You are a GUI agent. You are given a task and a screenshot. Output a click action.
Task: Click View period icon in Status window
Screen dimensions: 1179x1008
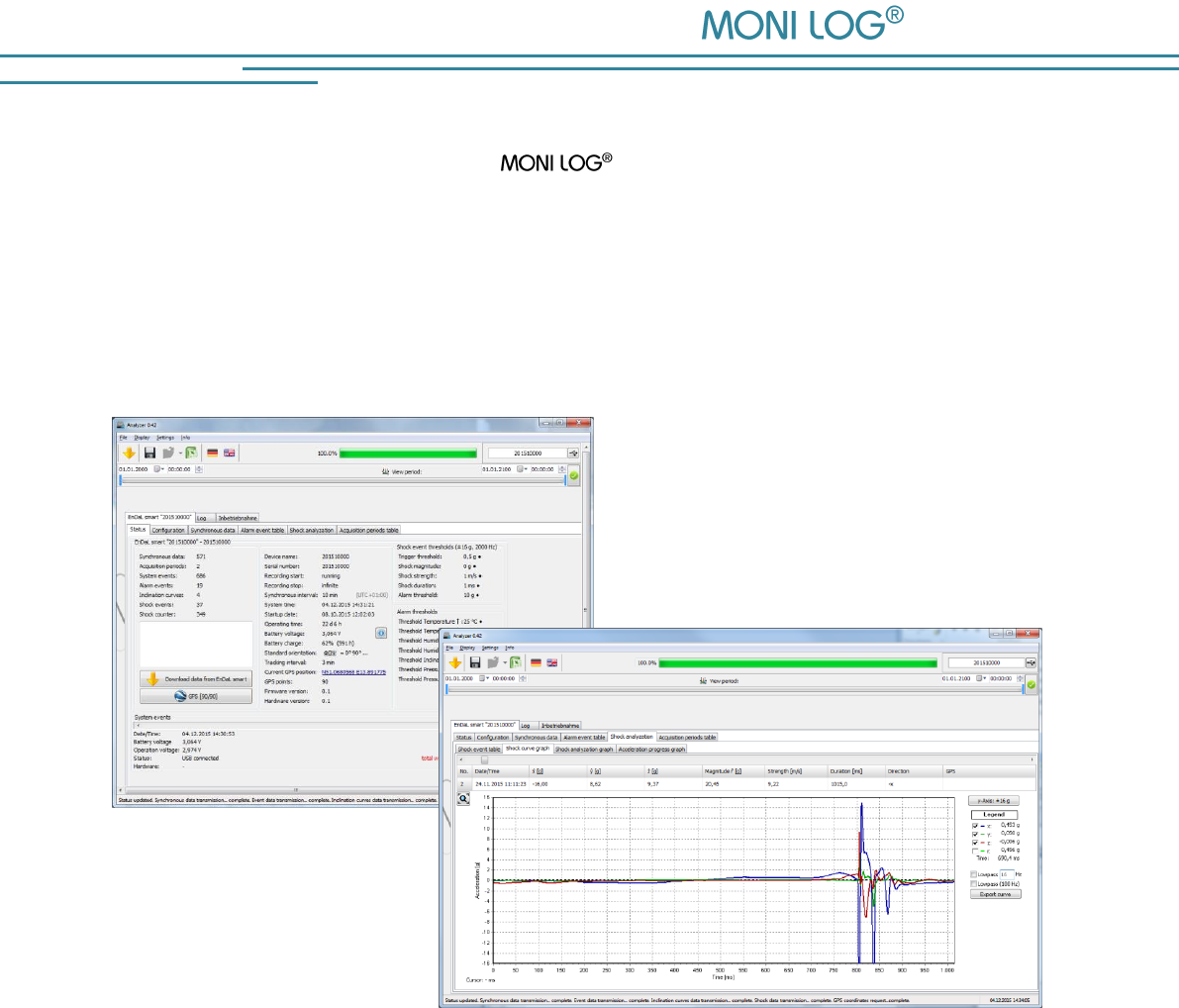(x=386, y=471)
